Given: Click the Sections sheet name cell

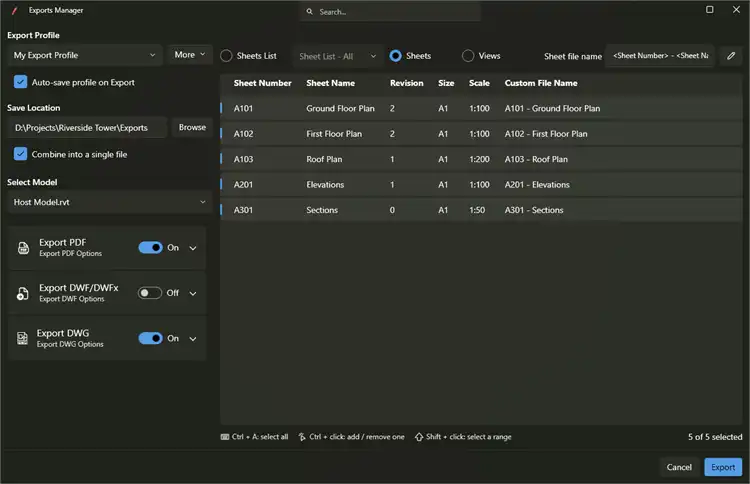Looking at the screenshot, I should click(322, 210).
